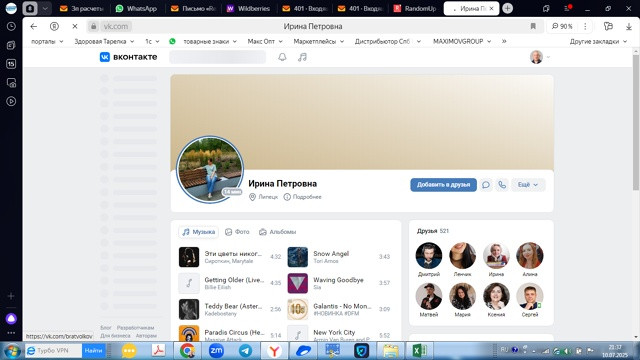Viewport: 640px width, 360px height.
Task: Open the MAXIMOVGROUP bookmarks folder
Action: [462, 41]
